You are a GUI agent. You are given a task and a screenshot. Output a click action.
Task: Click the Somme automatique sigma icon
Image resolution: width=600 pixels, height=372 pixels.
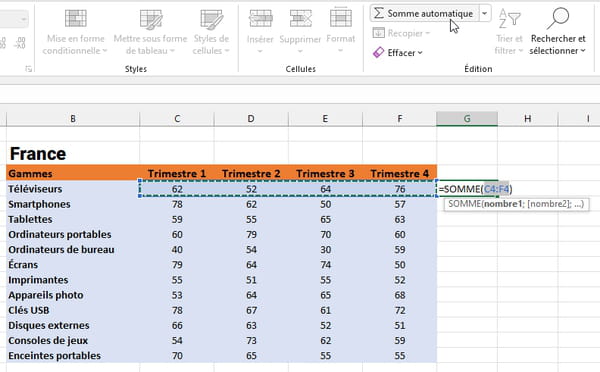pyautogui.click(x=379, y=13)
